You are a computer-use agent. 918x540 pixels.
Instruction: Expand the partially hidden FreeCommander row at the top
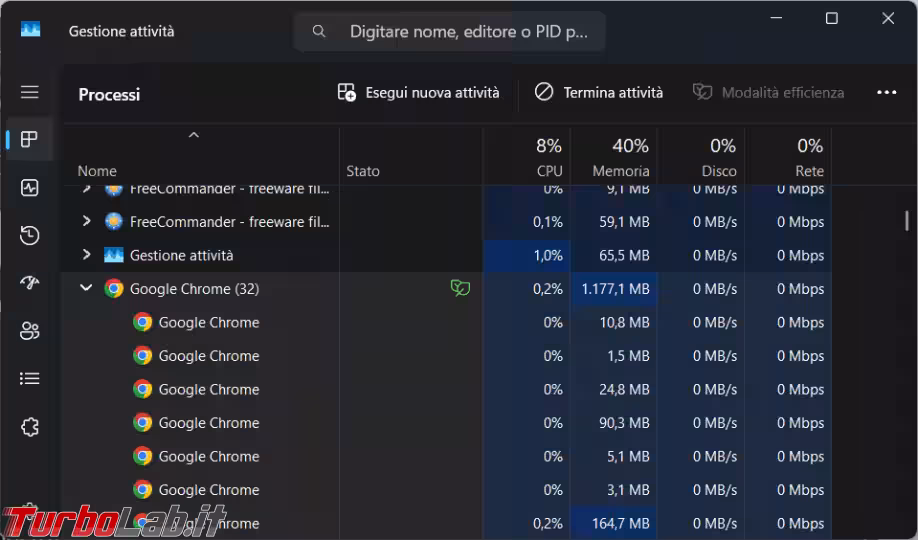(86, 189)
